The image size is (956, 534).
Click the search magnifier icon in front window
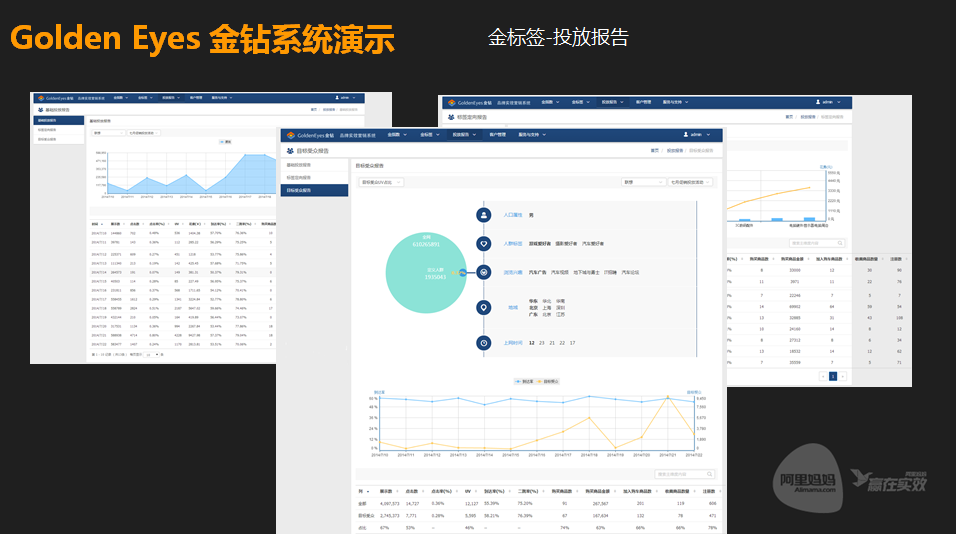[x=710, y=474]
